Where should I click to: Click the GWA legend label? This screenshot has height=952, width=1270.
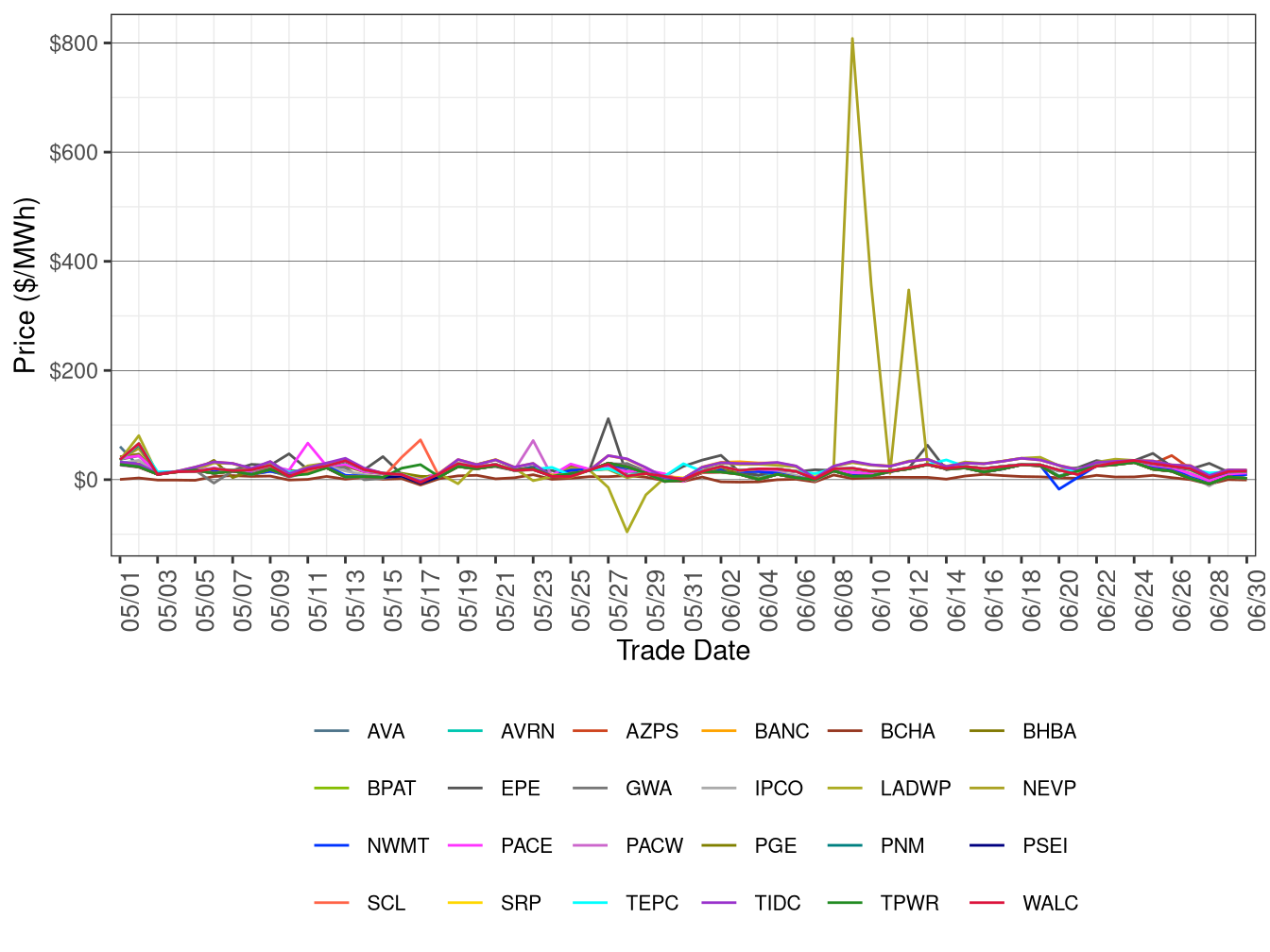pos(648,789)
